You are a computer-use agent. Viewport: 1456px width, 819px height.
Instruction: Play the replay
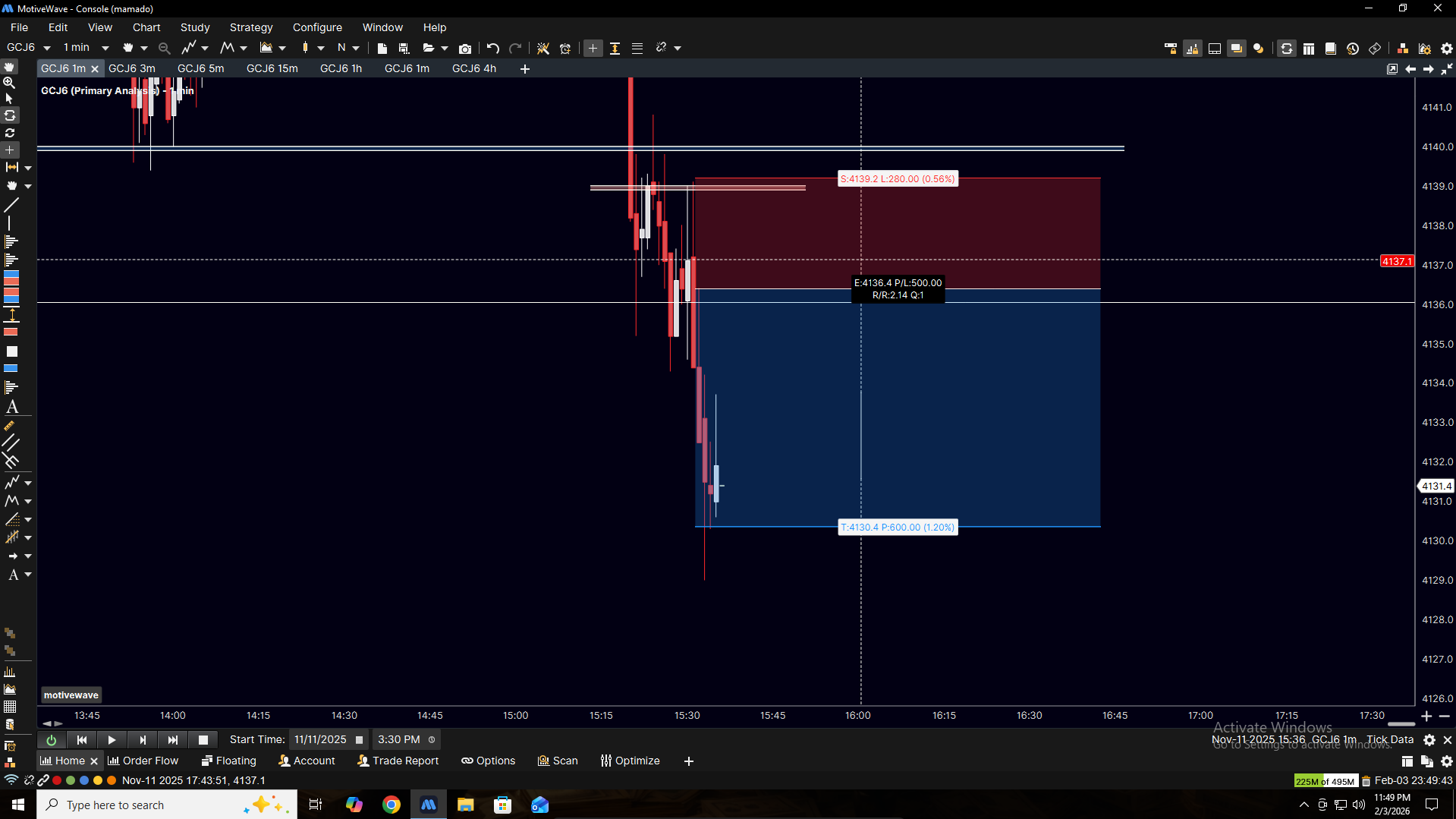point(112,739)
